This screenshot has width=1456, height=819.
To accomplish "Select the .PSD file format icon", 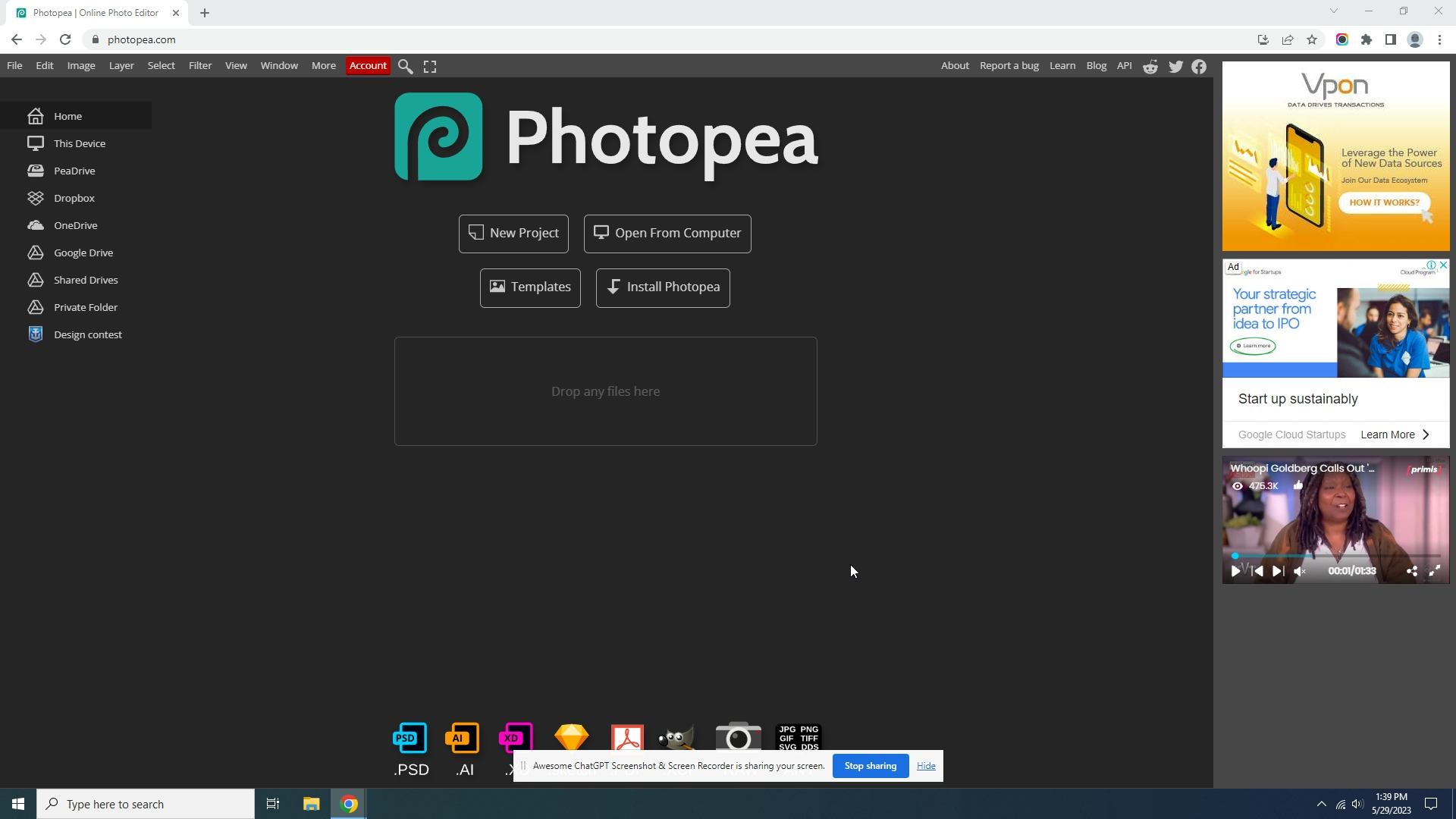I will click(409, 737).
